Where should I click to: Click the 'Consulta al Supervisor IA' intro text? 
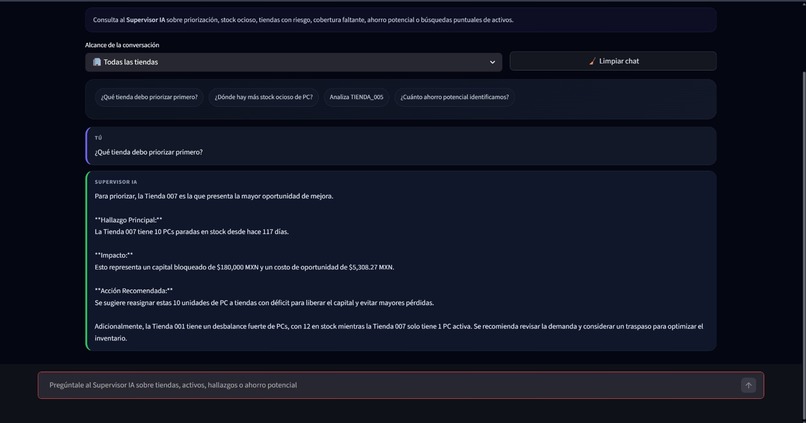[303, 20]
